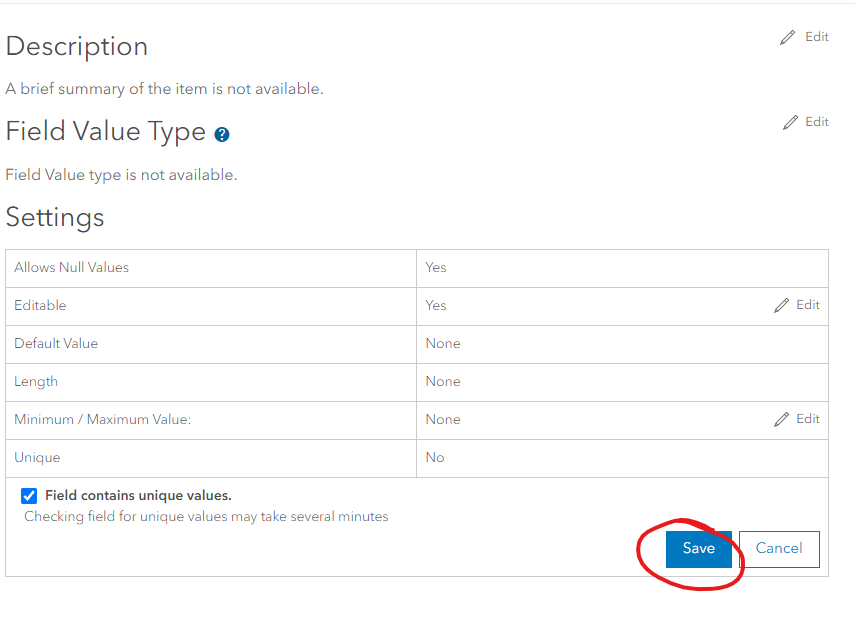The image size is (855, 620).
Task: Click the Field Value Type heading text
Action: [106, 132]
